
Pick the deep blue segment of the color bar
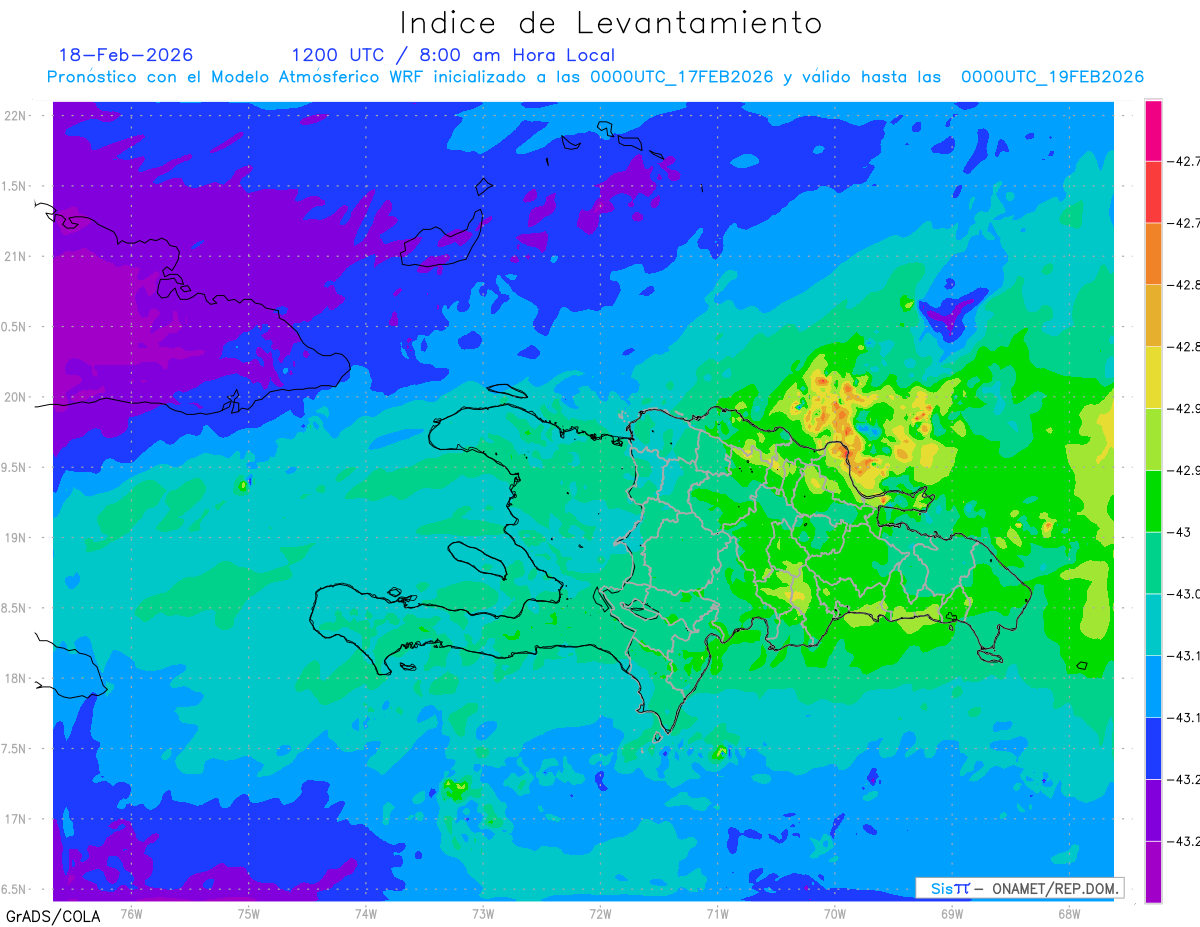1153,750
